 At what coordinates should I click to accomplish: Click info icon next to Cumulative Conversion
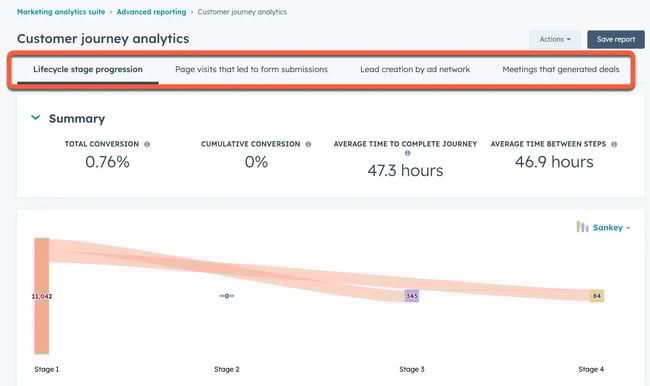pyautogui.click(x=308, y=144)
